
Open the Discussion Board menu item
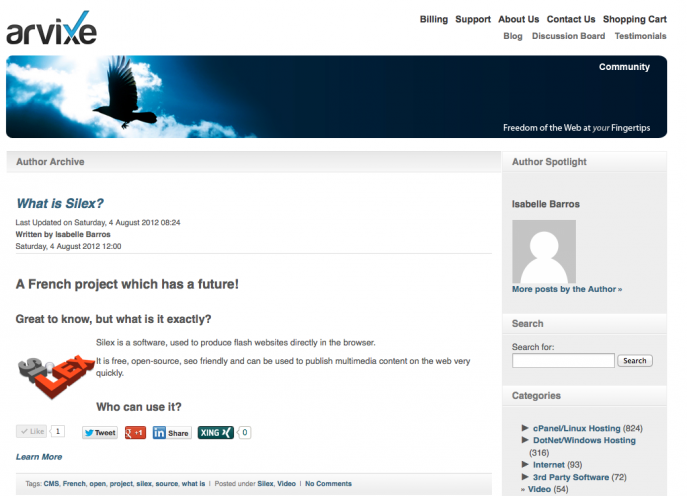pyautogui.click(x=568, y=36)
